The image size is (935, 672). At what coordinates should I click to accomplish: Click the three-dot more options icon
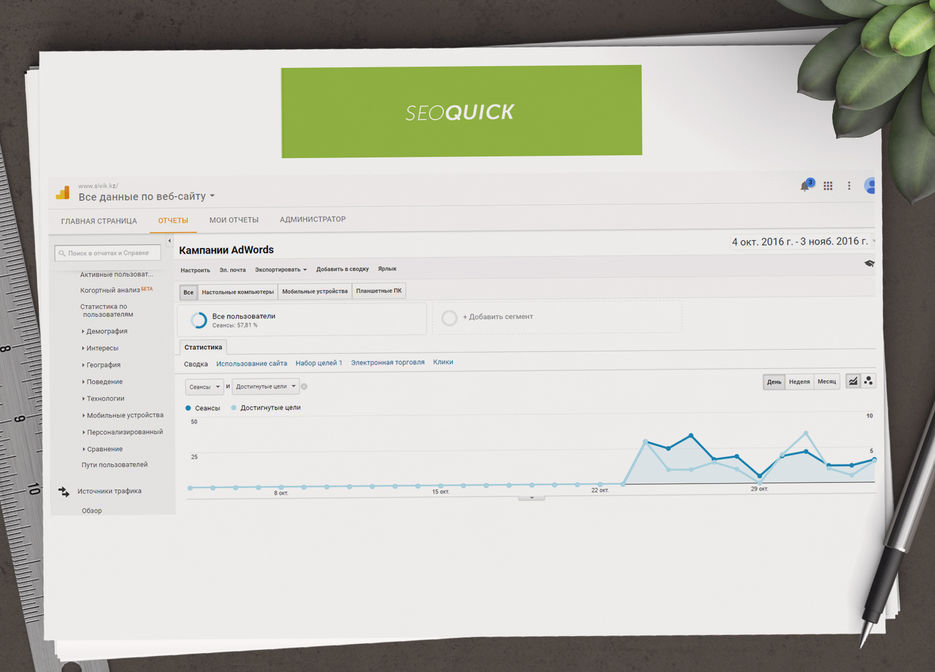pos(849,186)
